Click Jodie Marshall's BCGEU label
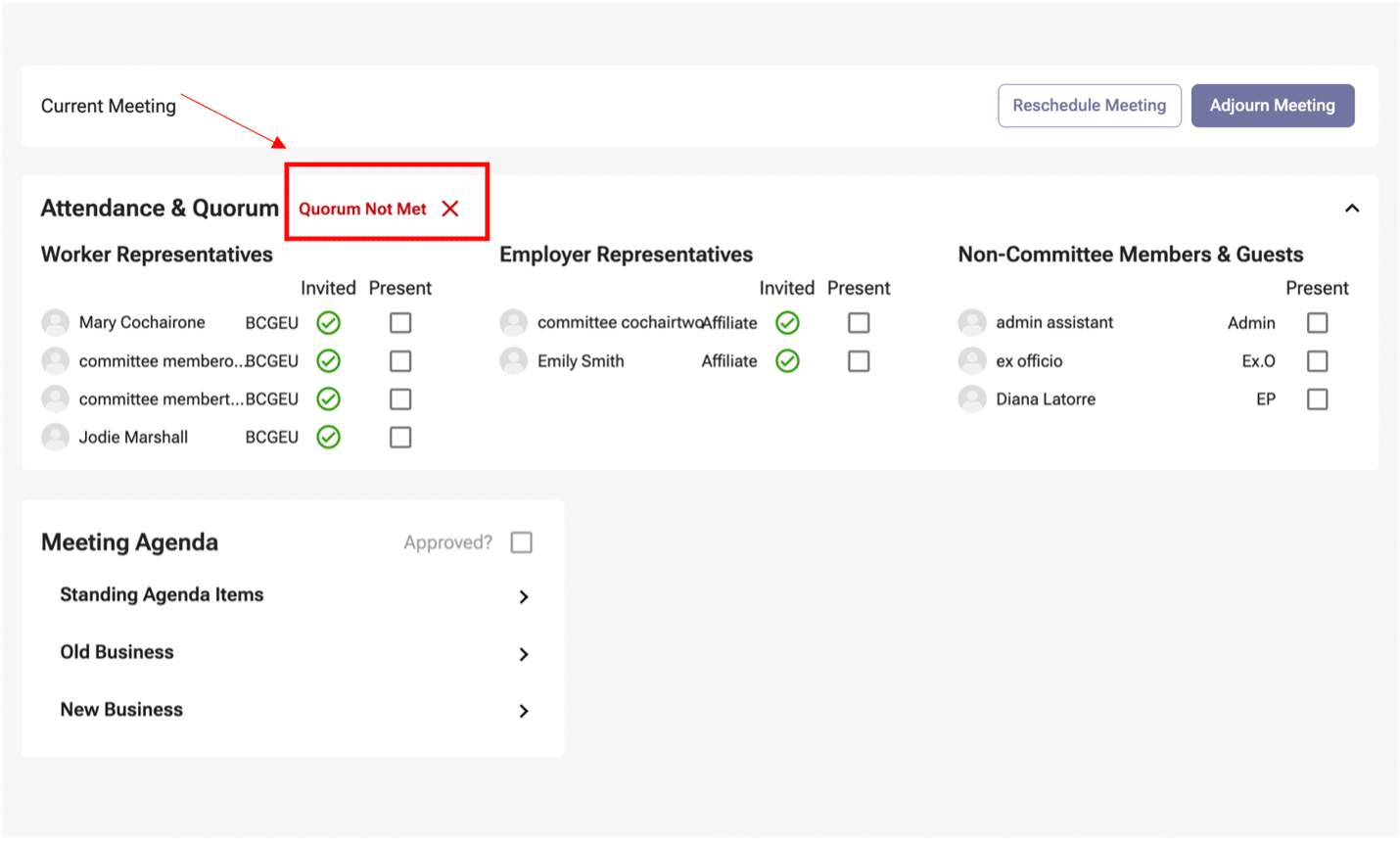This screenshot has height=843, width=1400. [x=272, y=437]
